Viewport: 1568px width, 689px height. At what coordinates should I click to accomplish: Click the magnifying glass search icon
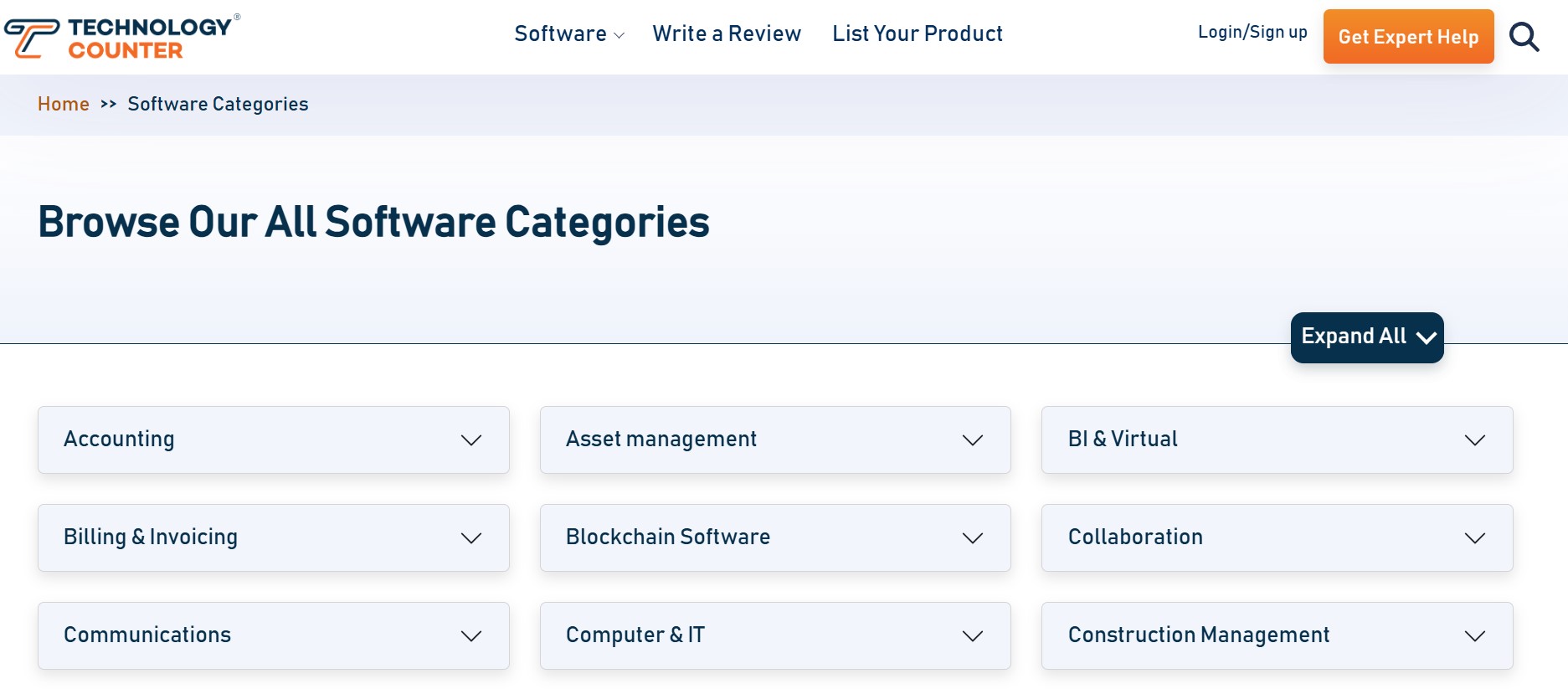pos(1524,37)
